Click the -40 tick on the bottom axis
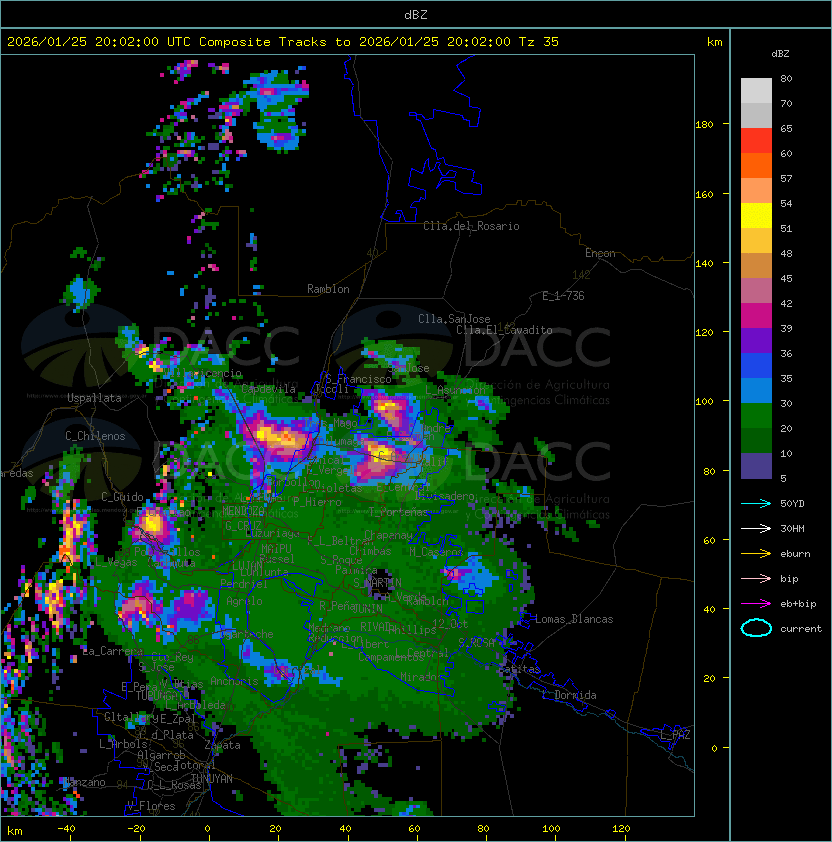 click(67, 829)
